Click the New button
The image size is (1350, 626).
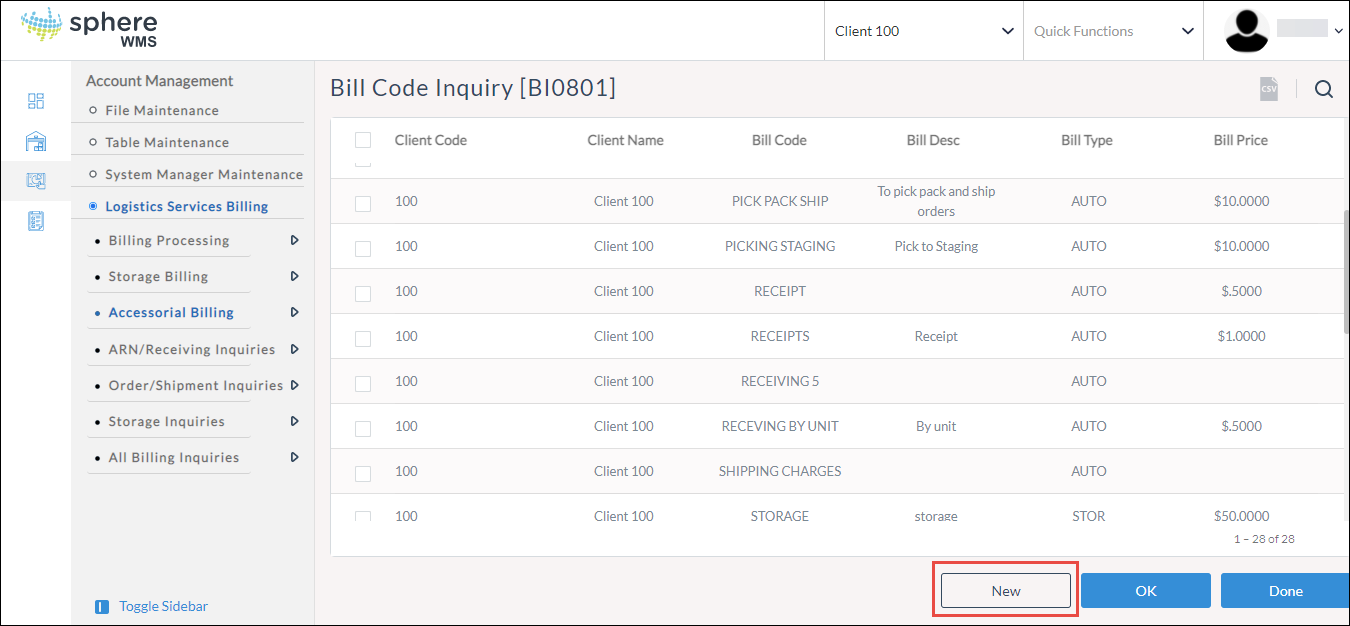[x=1006, y=590]
